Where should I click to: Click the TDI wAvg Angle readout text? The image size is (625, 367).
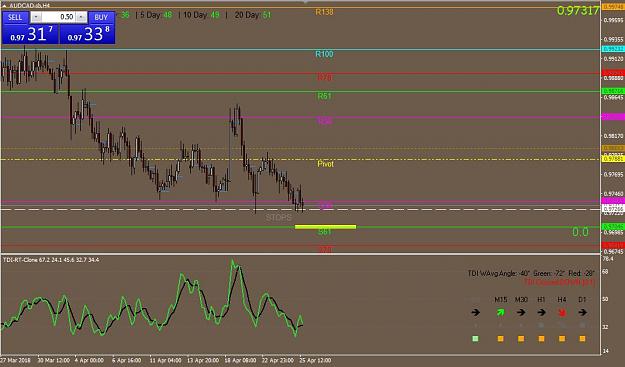(531, 273)
